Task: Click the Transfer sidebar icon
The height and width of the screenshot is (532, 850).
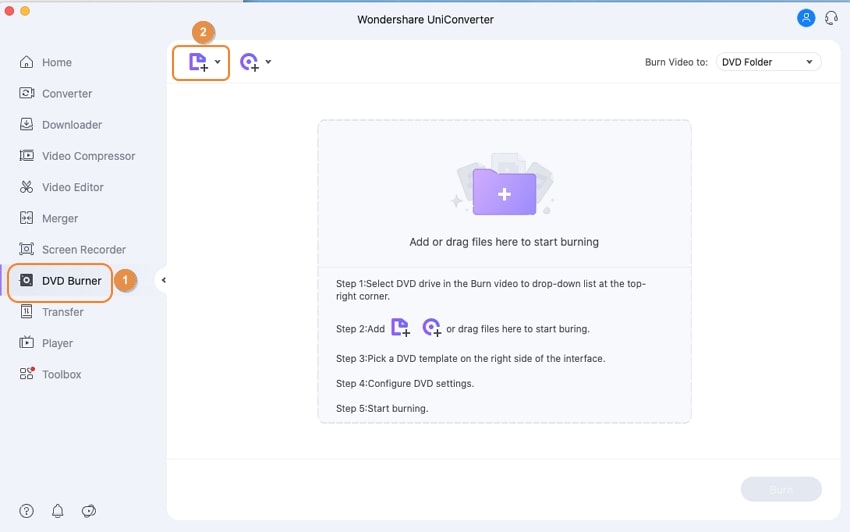Action: click(26, 312)
